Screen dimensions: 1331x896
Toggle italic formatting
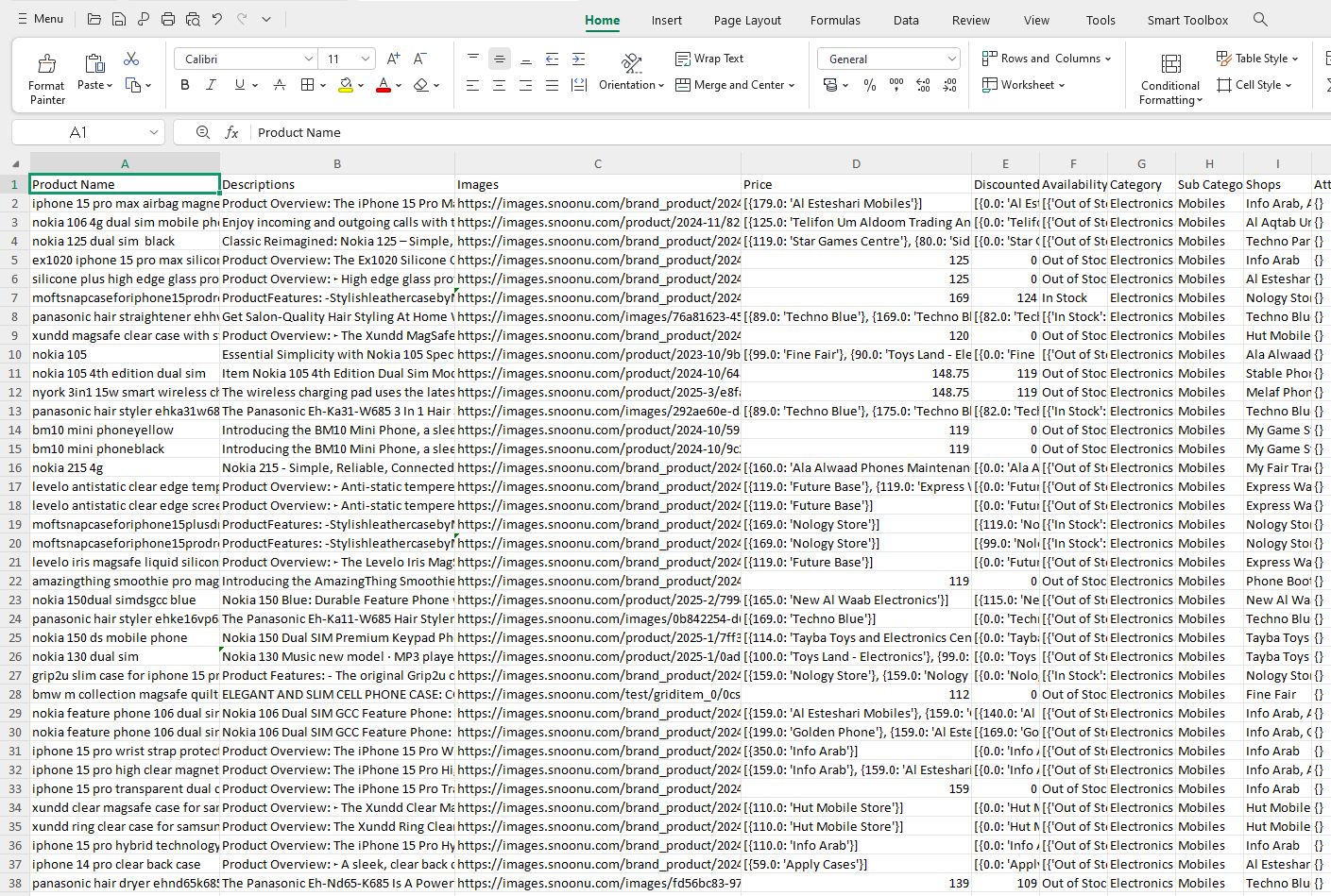tap(211, 85)
